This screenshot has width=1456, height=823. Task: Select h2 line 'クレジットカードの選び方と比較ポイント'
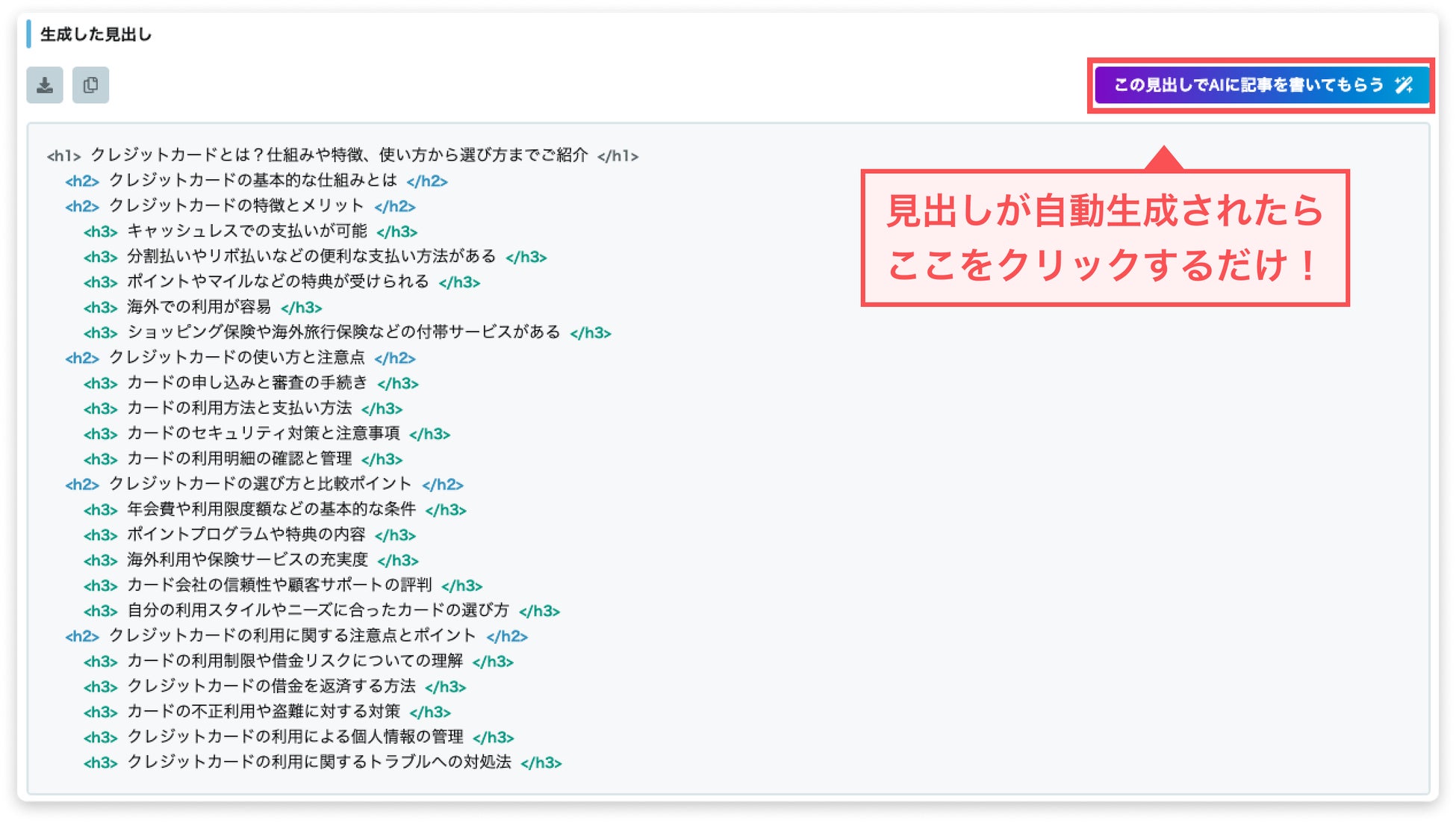pos(261,484)
